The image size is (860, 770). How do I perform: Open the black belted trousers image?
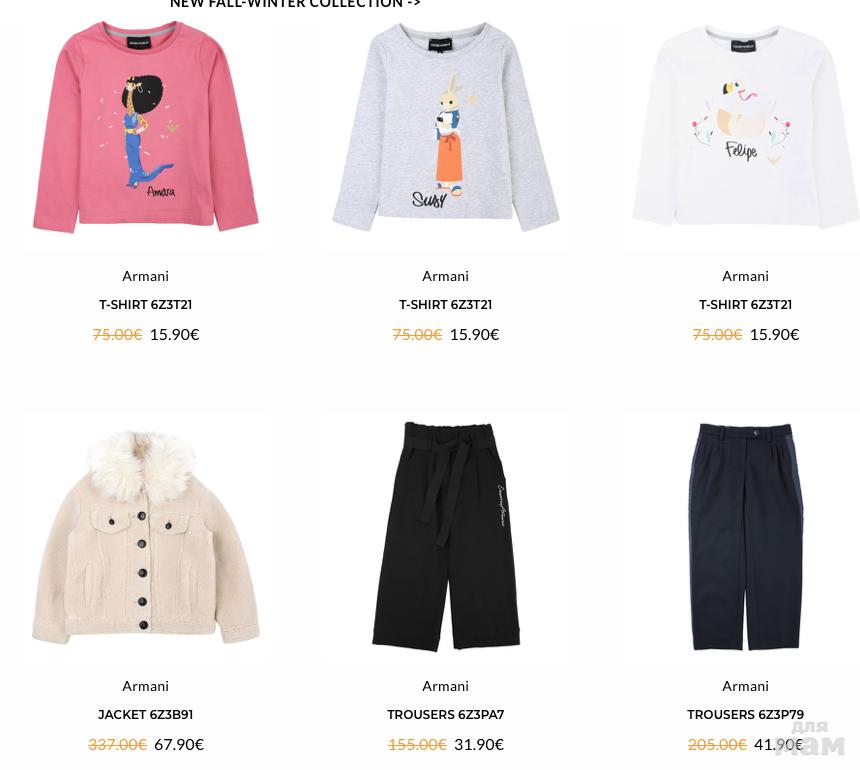445,536
